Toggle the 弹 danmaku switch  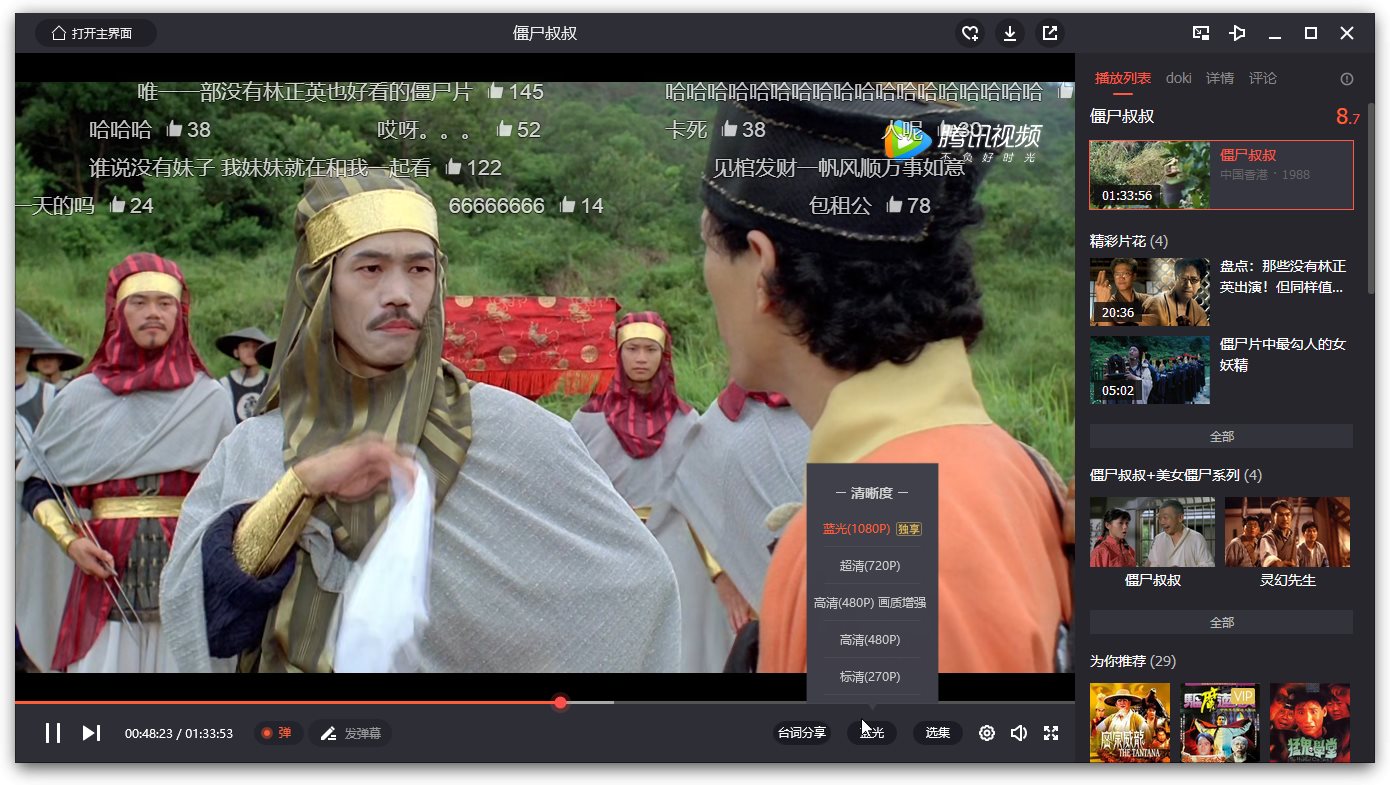coord(277,733)
